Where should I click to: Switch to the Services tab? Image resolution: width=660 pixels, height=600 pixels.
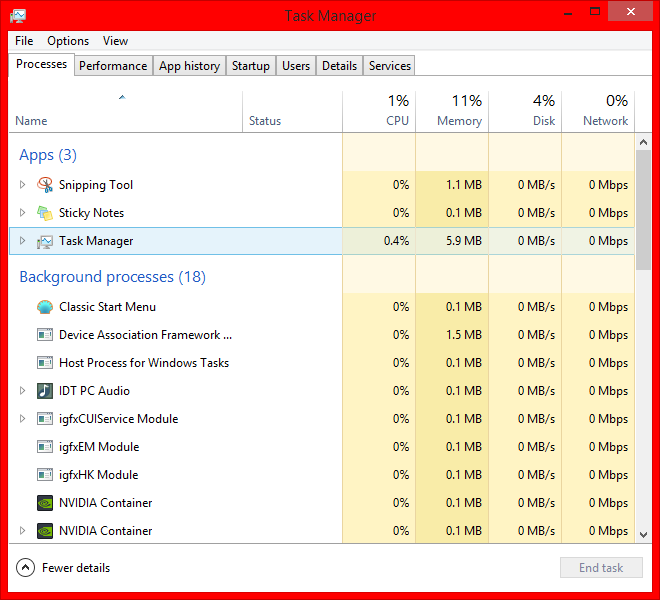(x=390, y=66)
